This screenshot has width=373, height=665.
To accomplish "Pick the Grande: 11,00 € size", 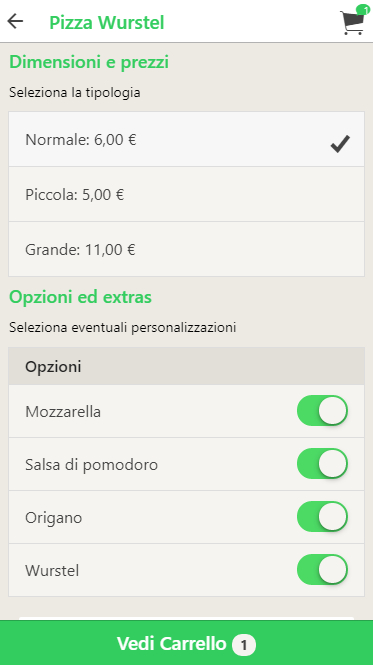I will click(x=186, y=249).
